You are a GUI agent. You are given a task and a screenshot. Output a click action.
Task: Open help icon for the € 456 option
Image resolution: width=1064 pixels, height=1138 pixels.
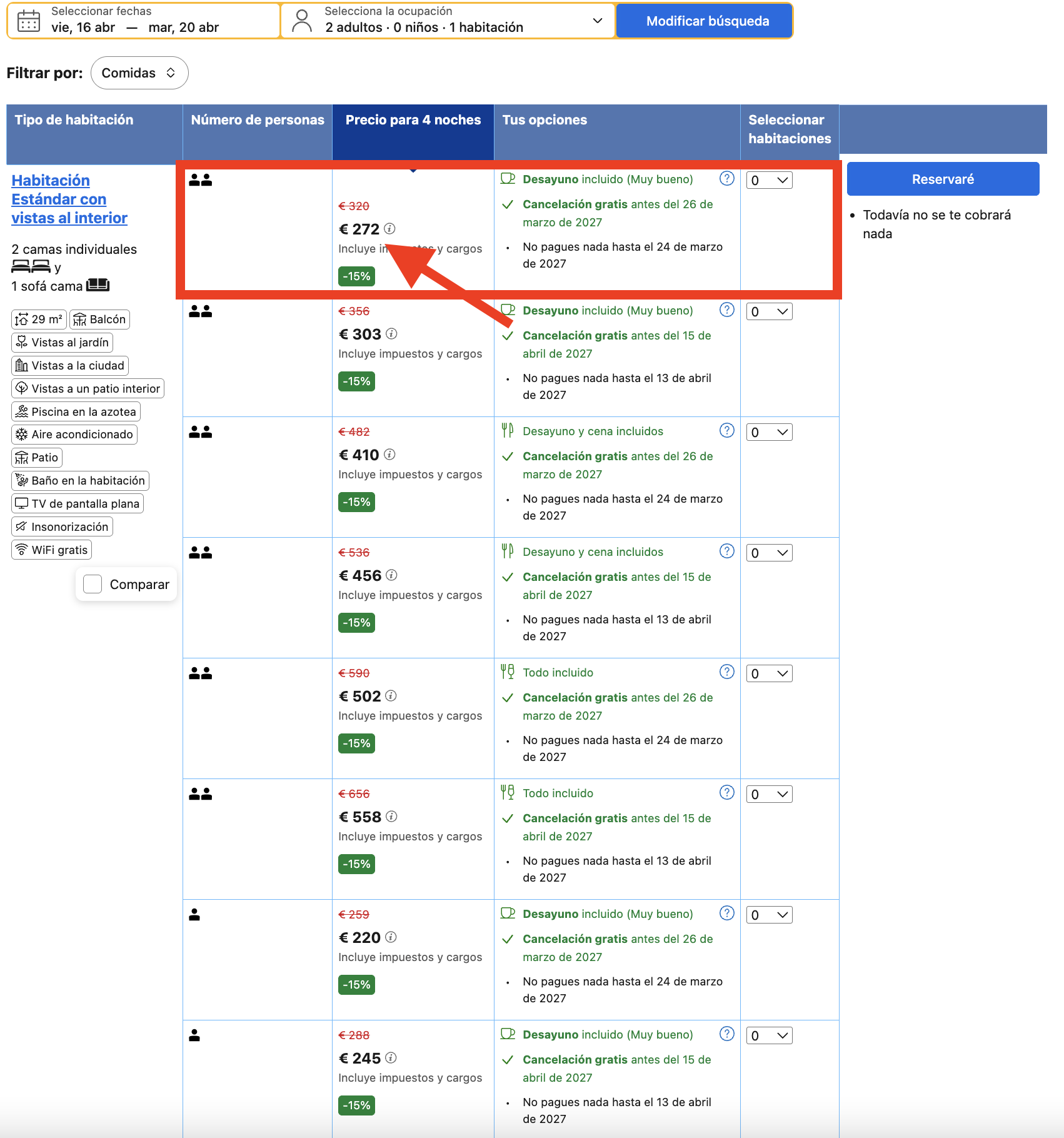[727, 551]
